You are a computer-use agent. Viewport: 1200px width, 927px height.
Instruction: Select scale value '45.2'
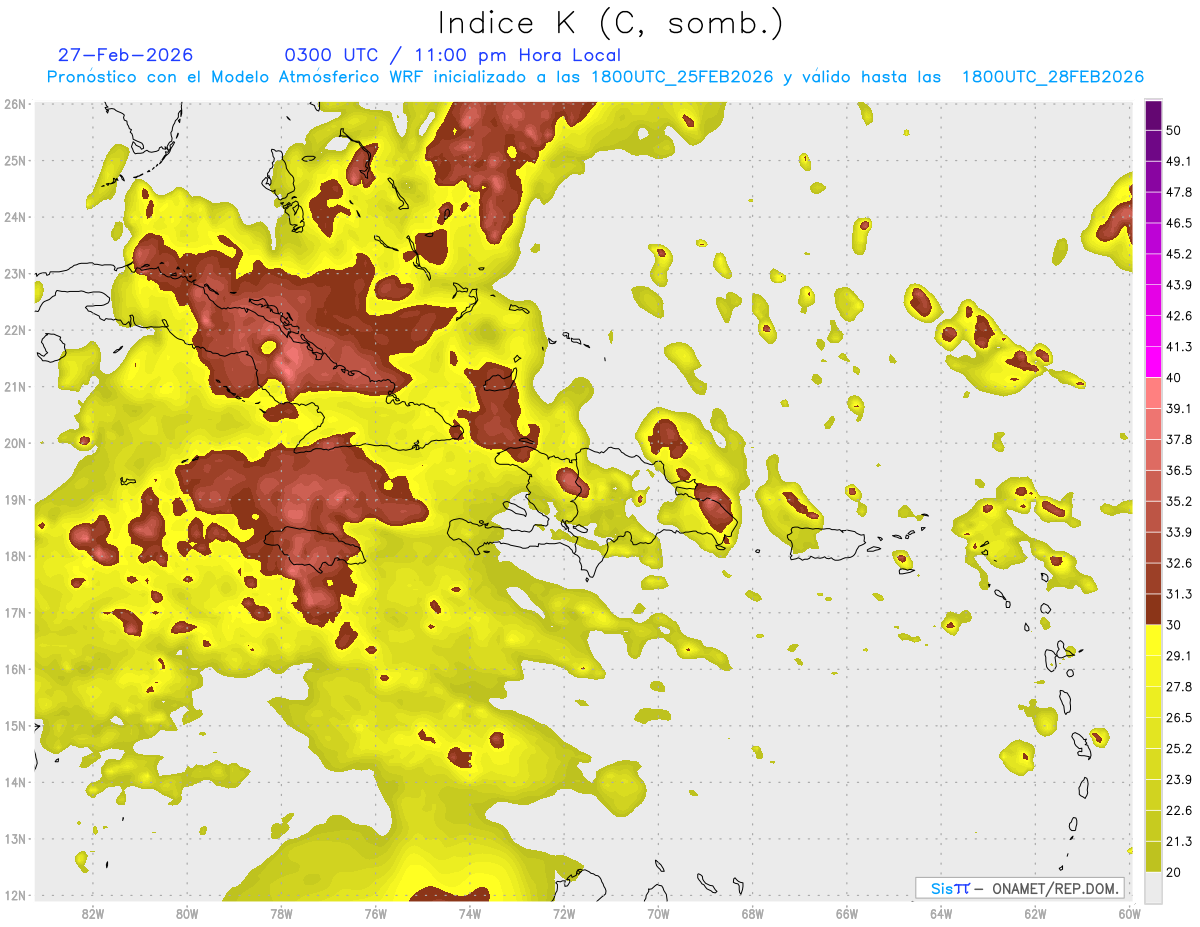coord(1179,253)
